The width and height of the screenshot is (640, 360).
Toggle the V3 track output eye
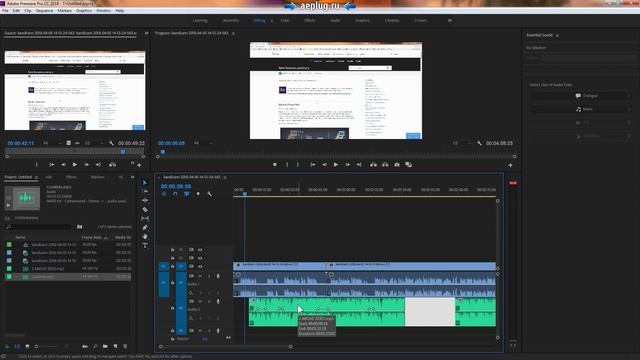(x=200, y=249)
